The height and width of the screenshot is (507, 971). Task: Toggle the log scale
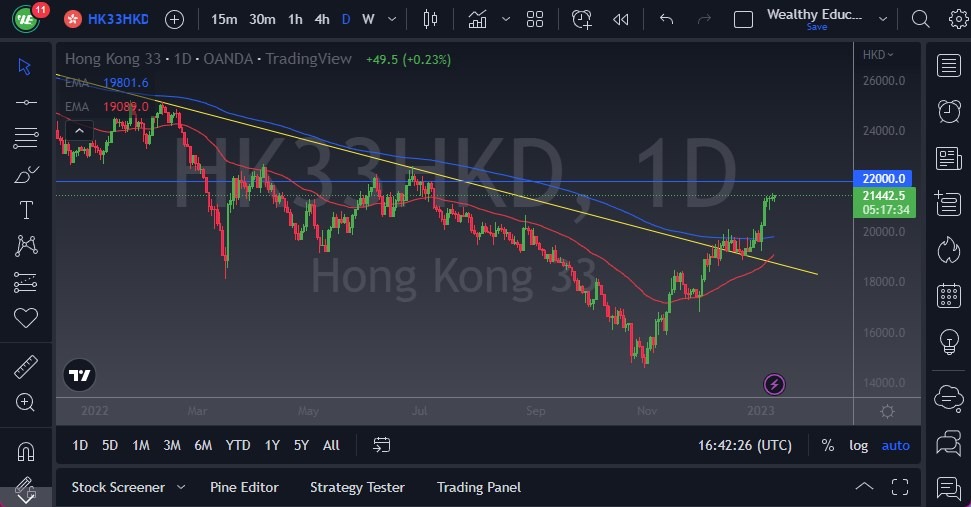859,445
